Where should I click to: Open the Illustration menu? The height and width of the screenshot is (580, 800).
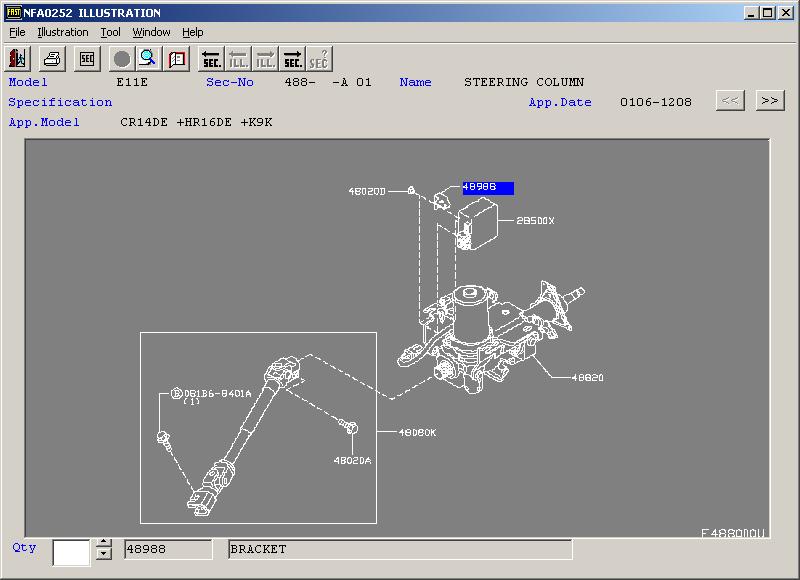(63, 32)
